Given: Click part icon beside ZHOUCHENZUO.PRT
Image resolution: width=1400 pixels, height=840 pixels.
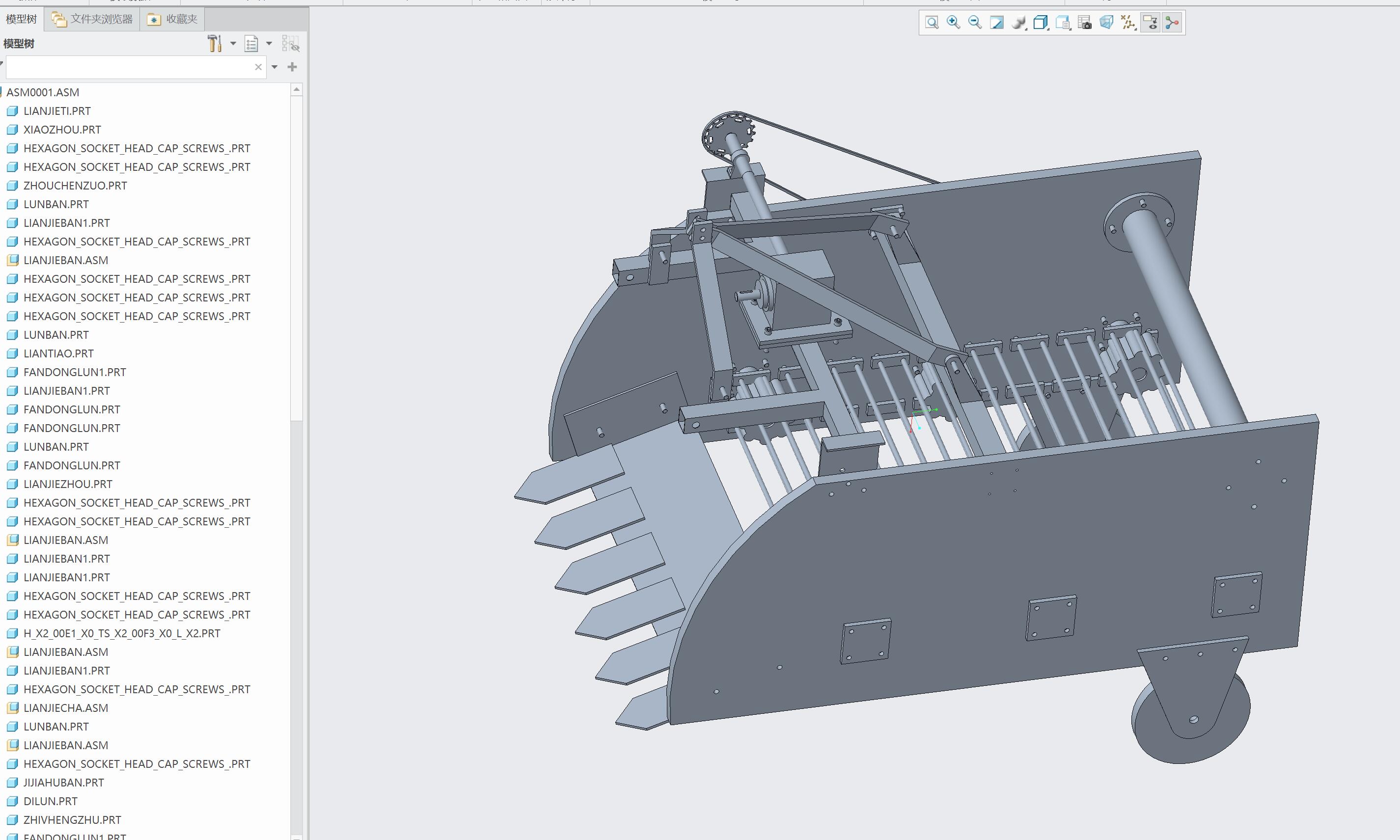Looking at the screenshot, I should click(x=12, y=186).
